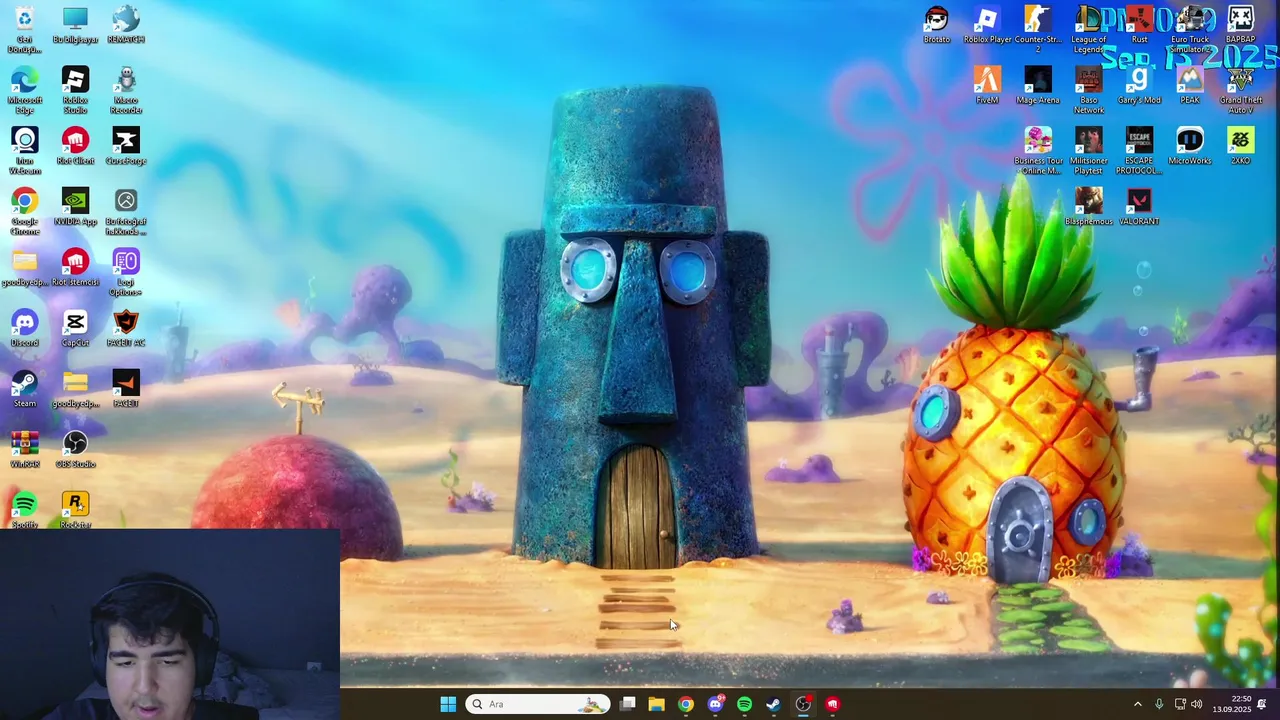The height and width of the screenshot is (720, 1280).
Task: Expand the hidden system tray icons
Action: (1137, 704)
